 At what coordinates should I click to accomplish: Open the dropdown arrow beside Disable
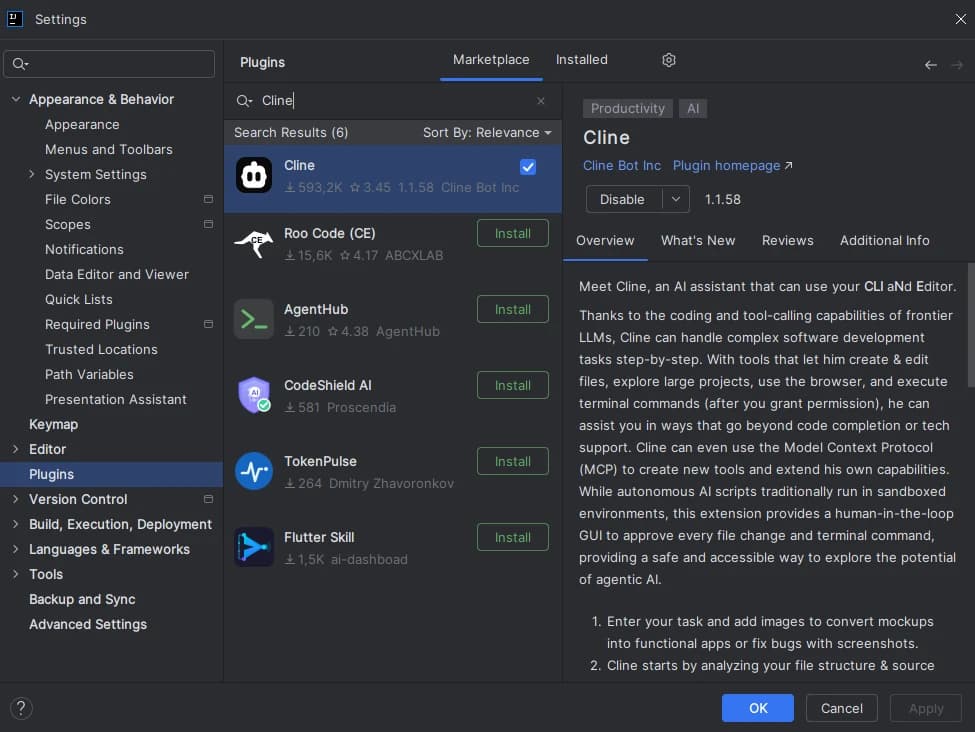[x=675, y=199]
